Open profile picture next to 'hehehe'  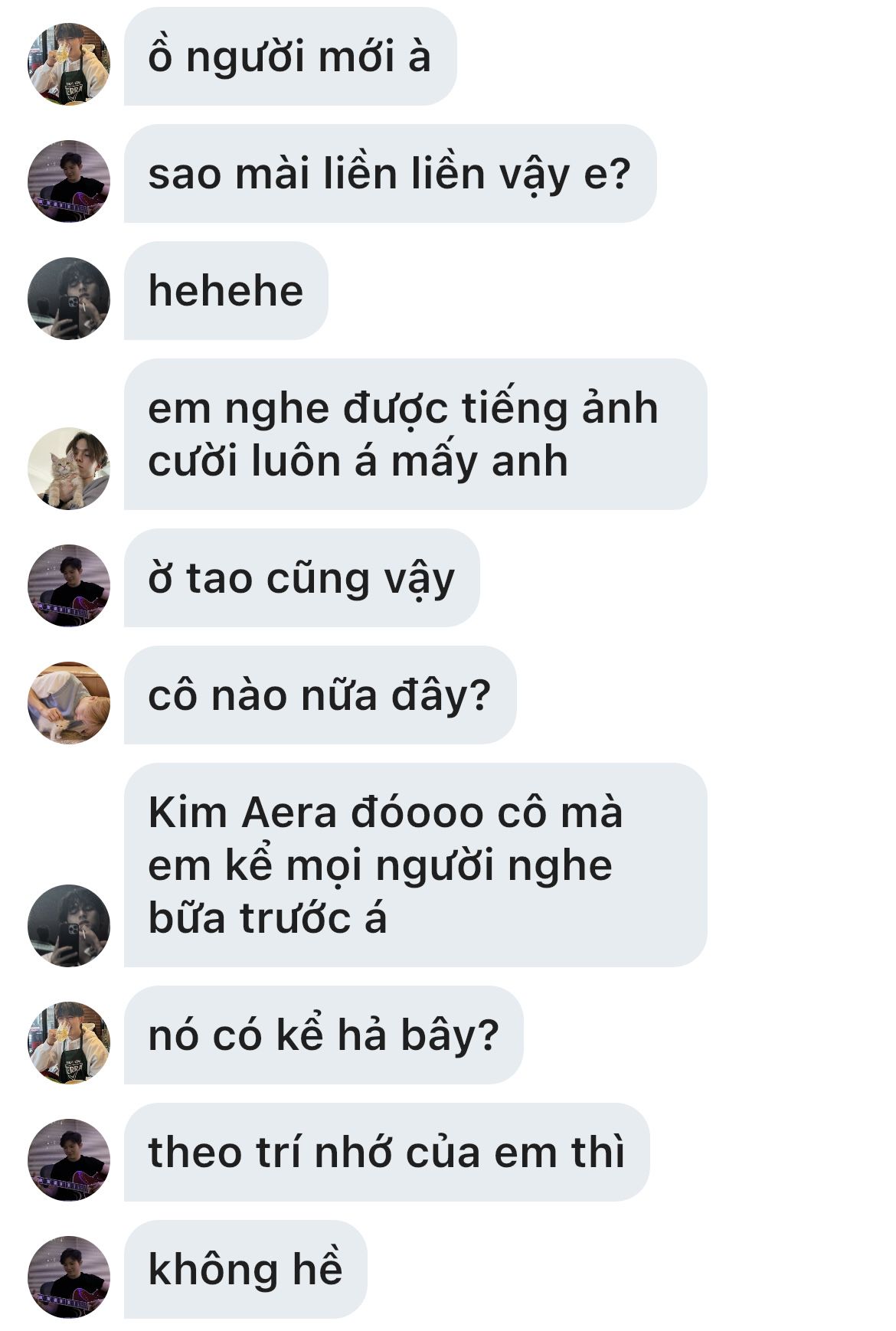point(69,298)
